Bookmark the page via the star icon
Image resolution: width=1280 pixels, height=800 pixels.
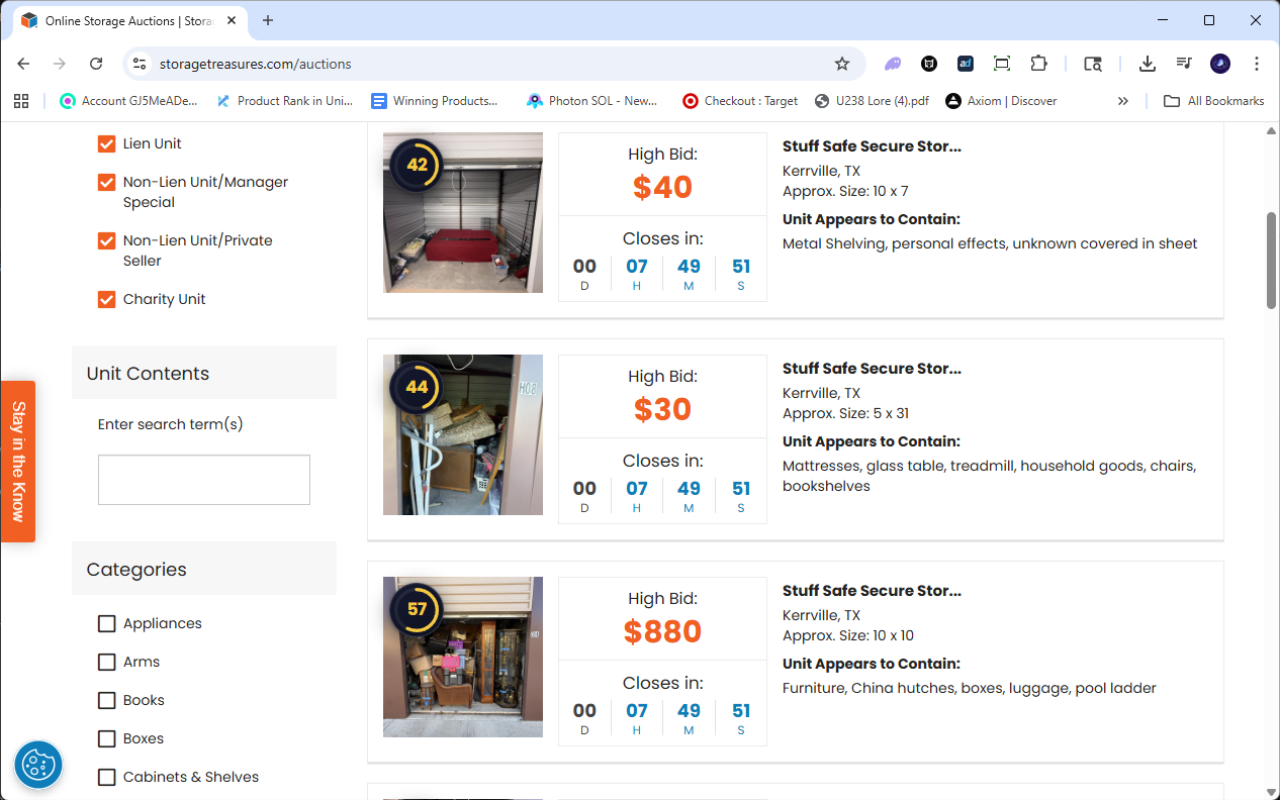(842, 63)
